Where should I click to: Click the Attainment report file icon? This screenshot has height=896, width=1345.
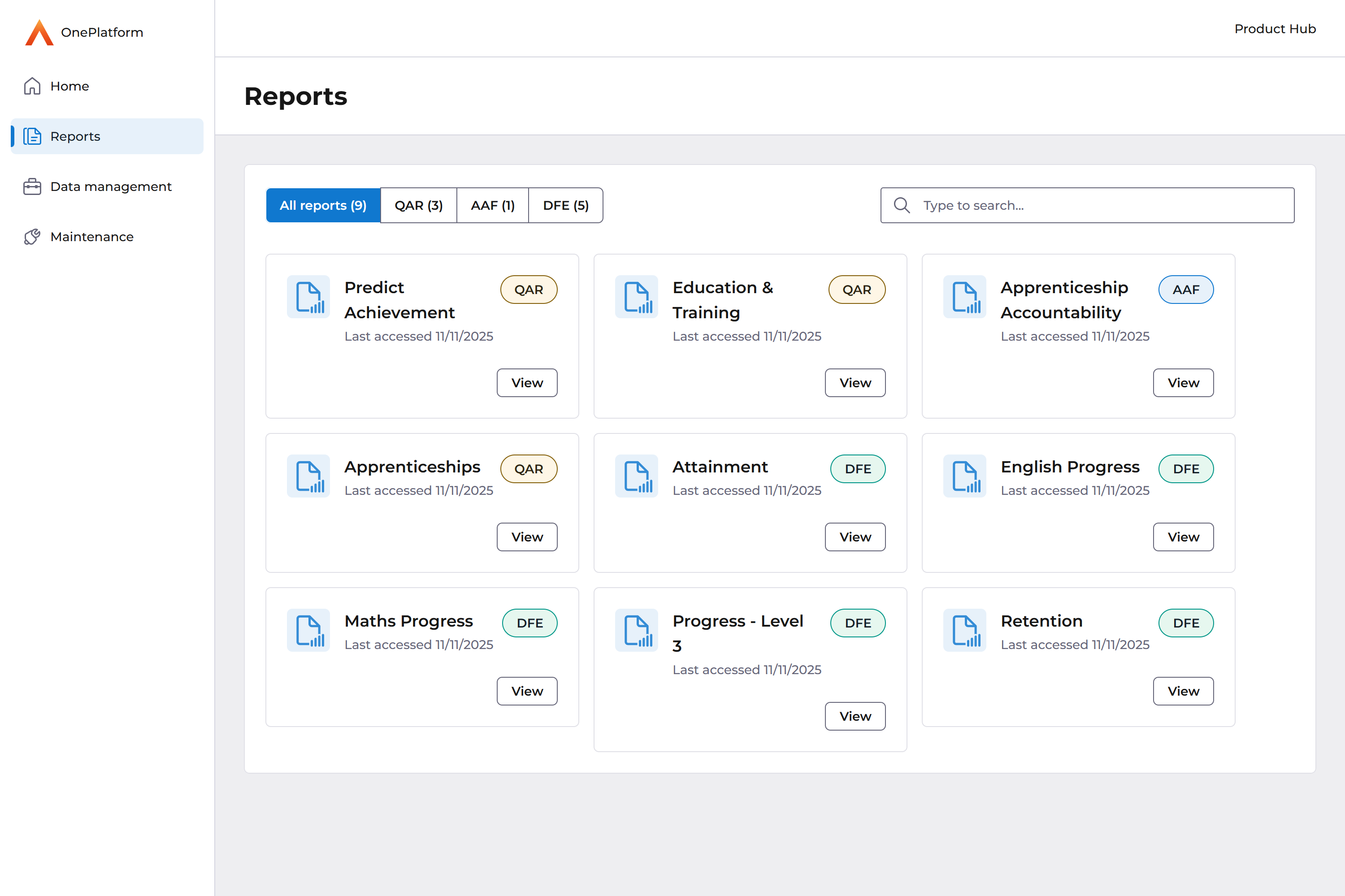pos(637,476)
